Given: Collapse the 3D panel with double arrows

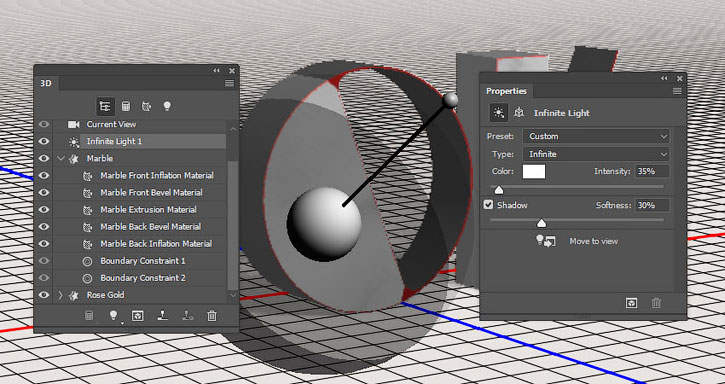Looking at the screenshot, I should coord(216,70).
